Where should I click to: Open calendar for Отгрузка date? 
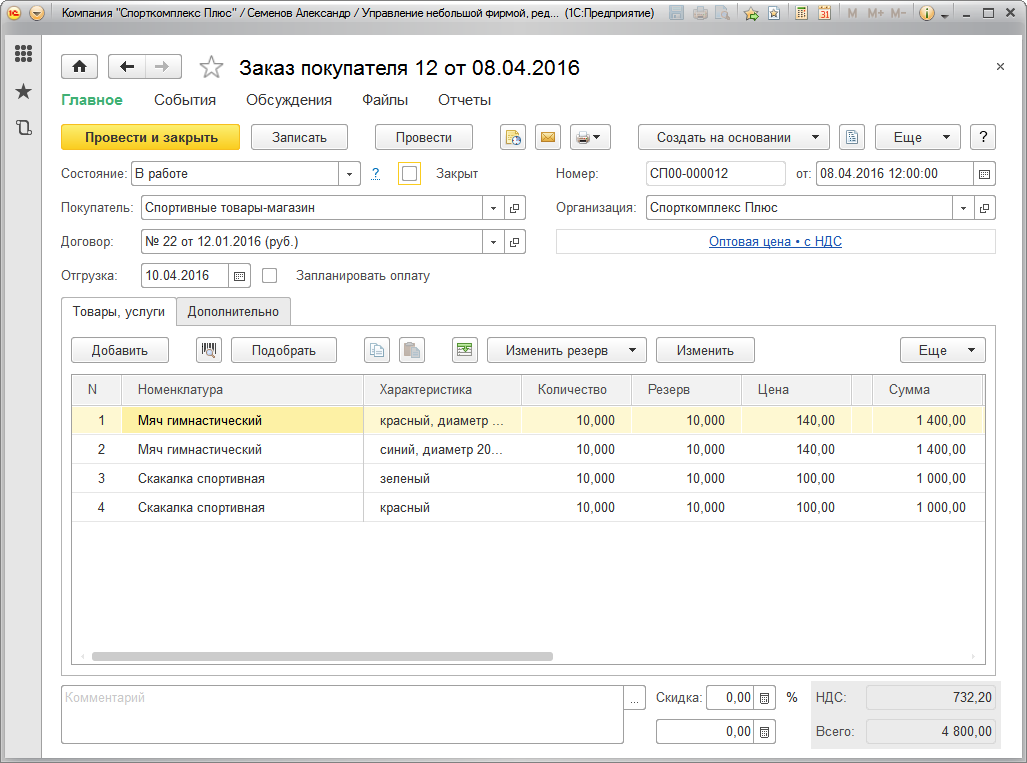(x=240, y=275)
